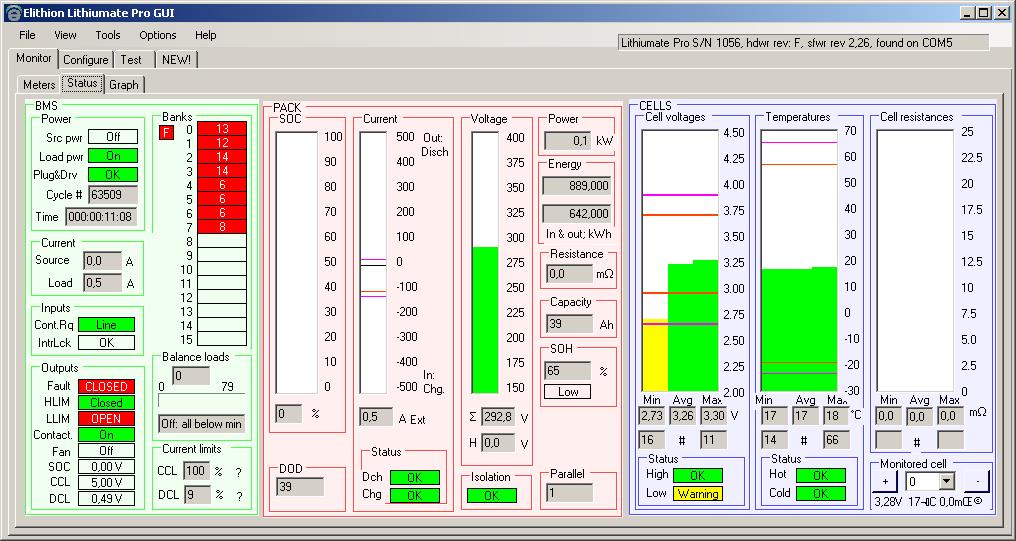Image resolution: width=1016 pixels, height=541 pixels.
Task: Select the Monitor tab
Action: [34, 58]
